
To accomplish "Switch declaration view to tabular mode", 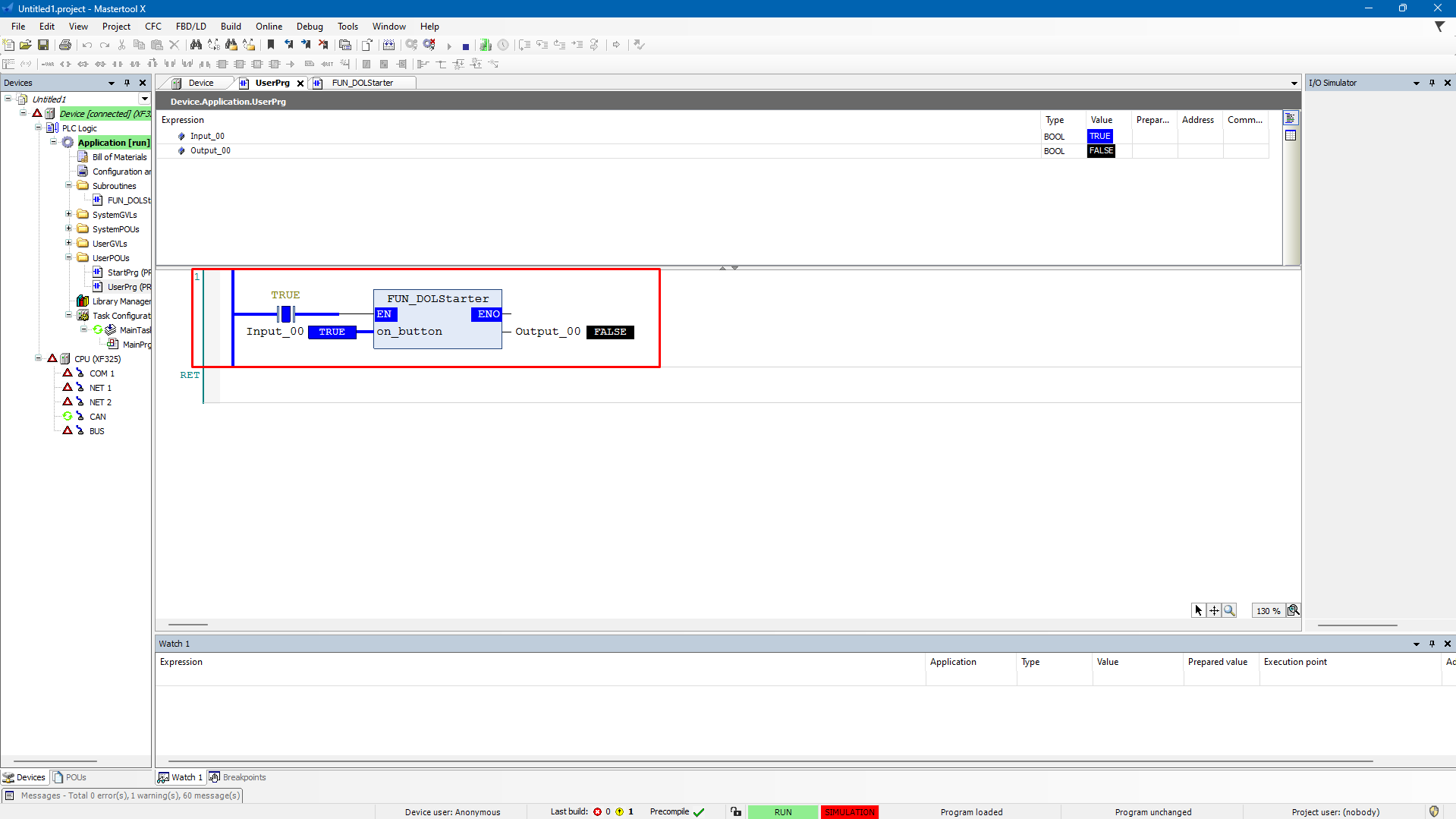I will (1291, 135).
